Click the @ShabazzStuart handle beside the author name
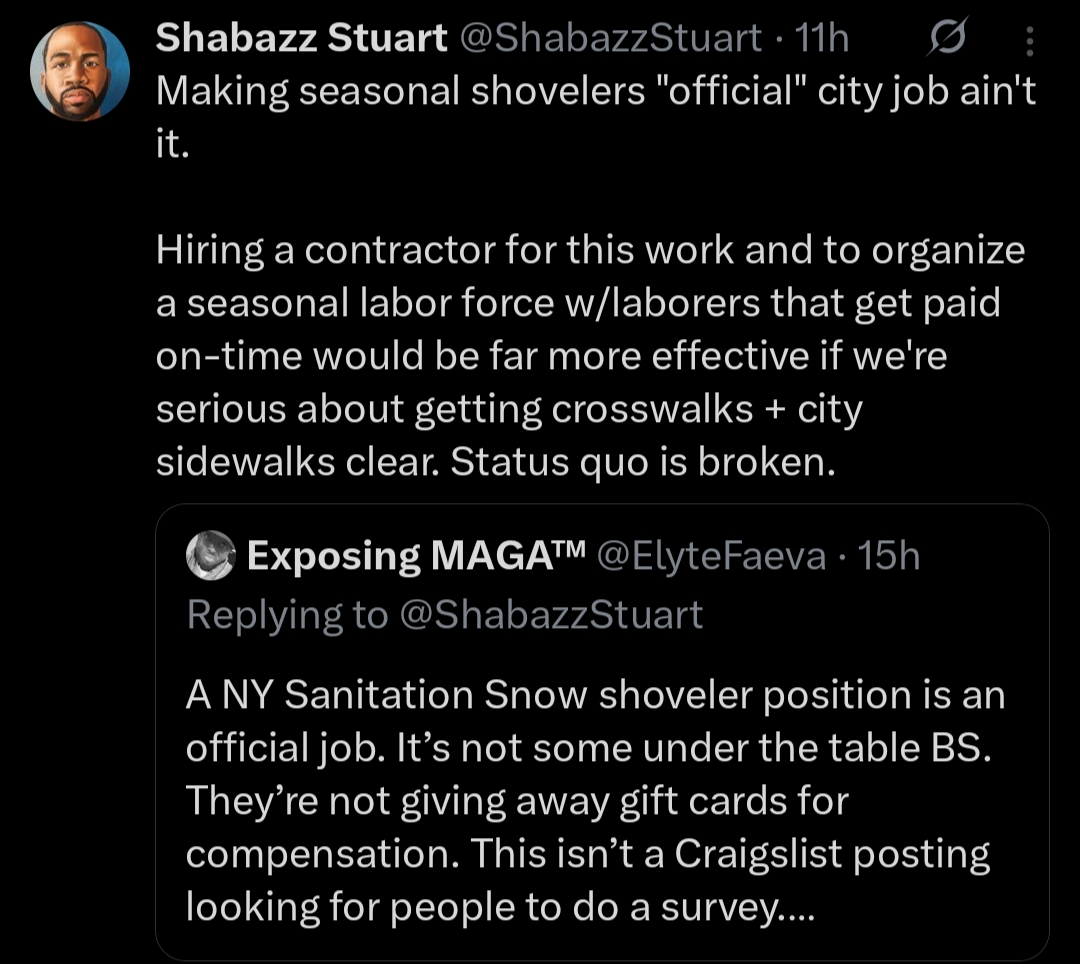Screen dimensions: 1080x964 609,39
